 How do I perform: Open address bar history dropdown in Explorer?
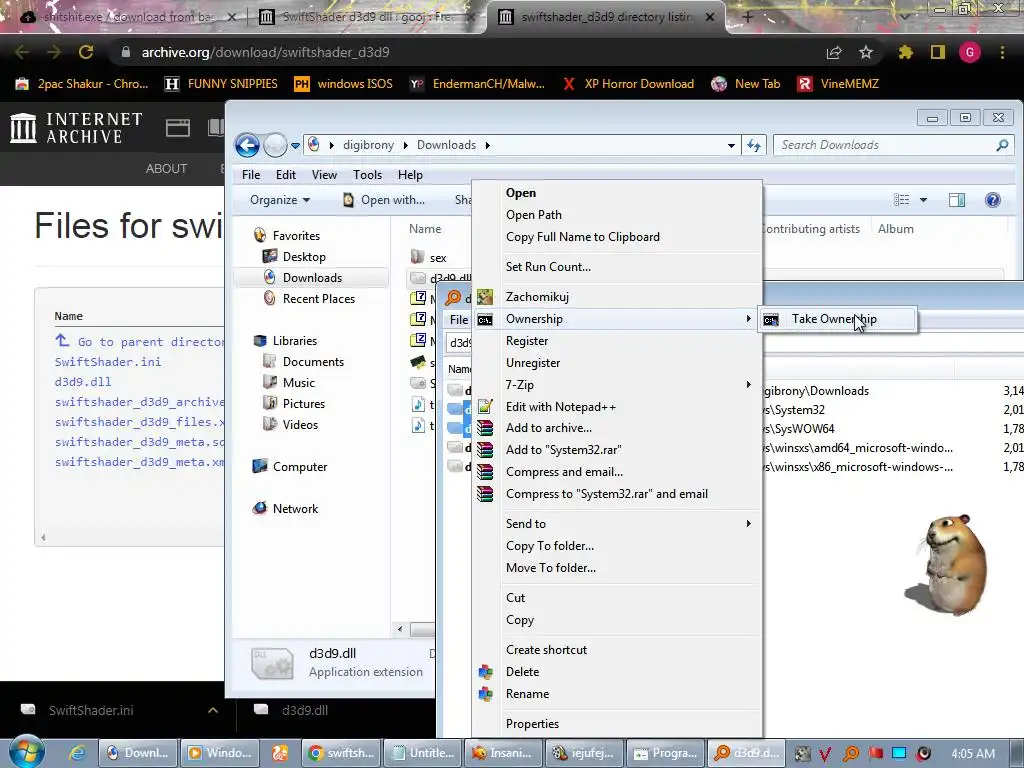(731, 146)
